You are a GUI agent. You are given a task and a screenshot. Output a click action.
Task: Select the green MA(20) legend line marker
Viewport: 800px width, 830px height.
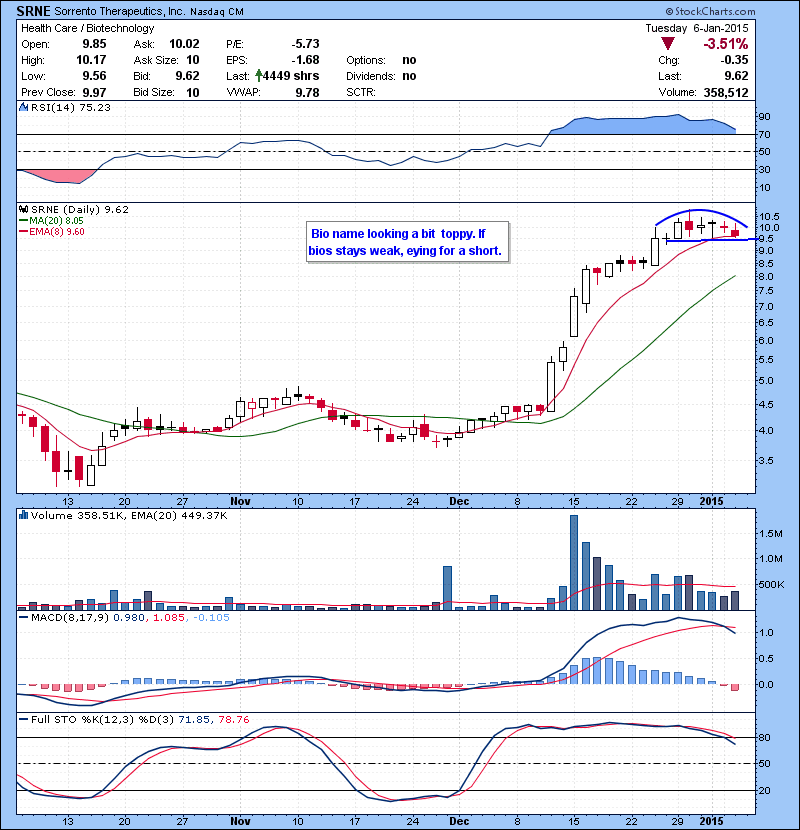[23, 221]
